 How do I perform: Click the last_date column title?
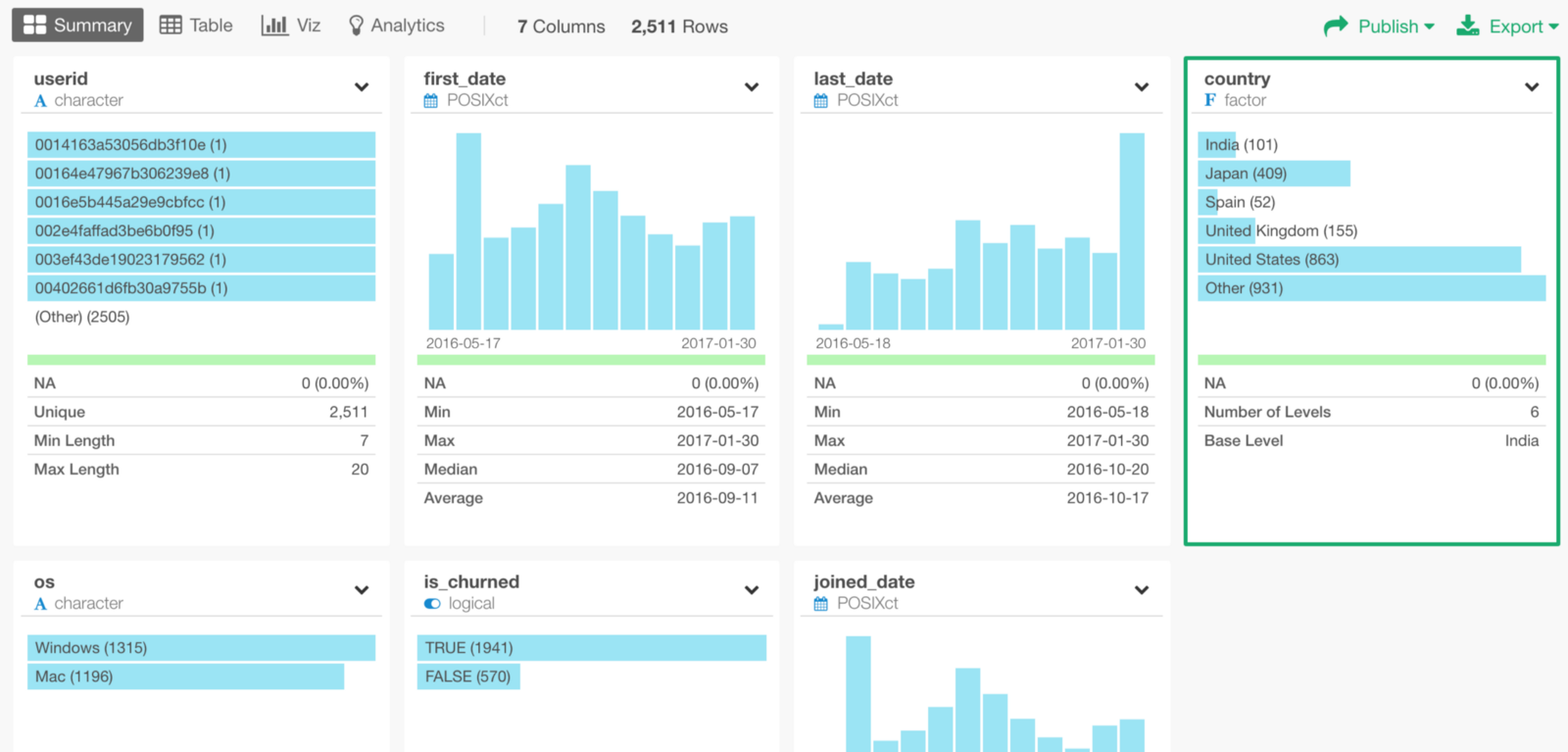(853, 78)
